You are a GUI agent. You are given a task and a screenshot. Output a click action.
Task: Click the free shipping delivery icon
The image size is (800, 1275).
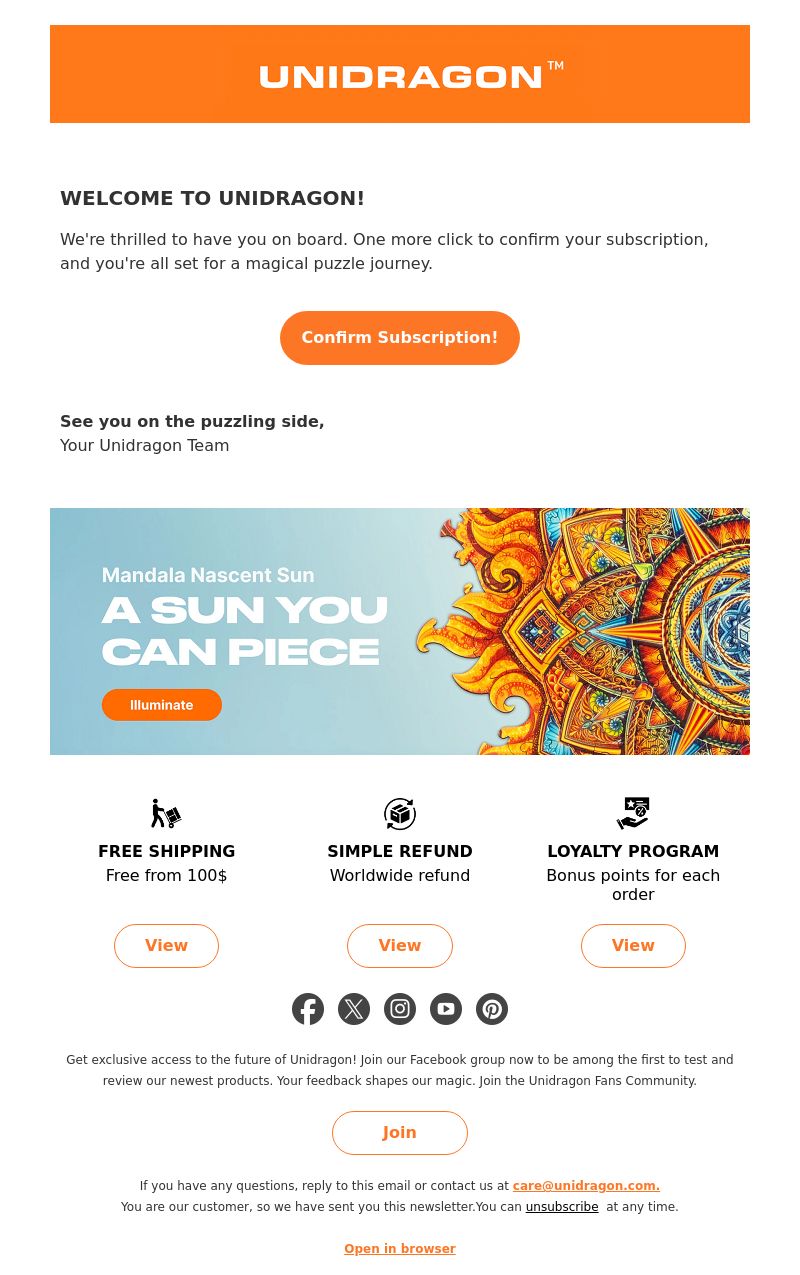[x=166, y=814]
